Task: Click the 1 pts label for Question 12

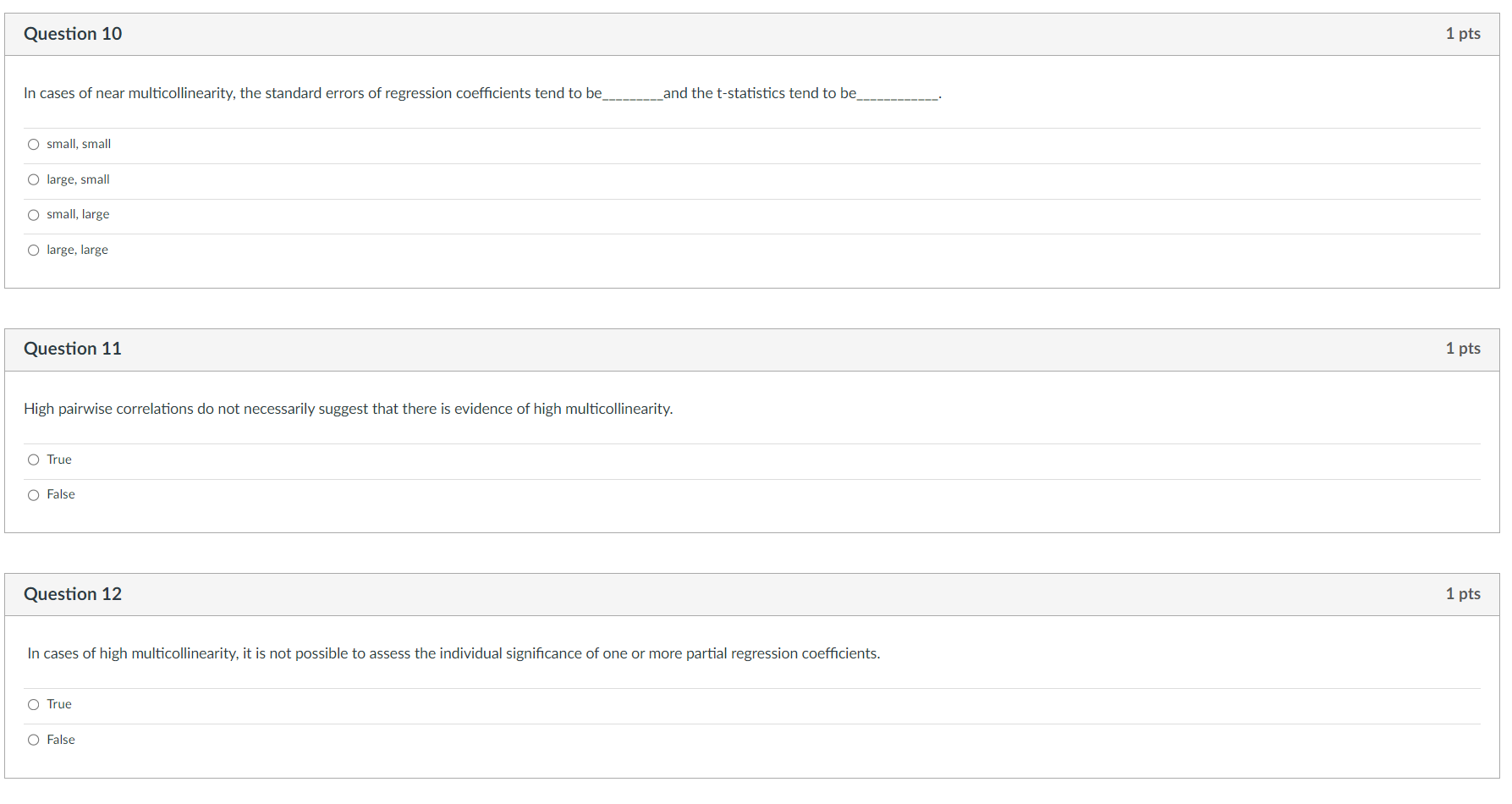Action: pos(1463,594)
